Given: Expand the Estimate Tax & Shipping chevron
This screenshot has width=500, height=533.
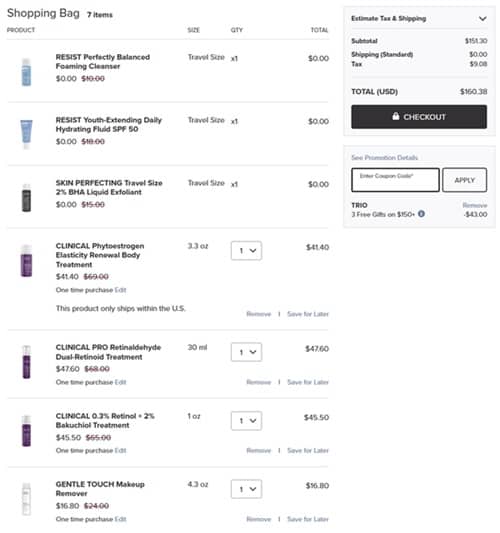Looking at the screenshot, I should pos(482,19).
